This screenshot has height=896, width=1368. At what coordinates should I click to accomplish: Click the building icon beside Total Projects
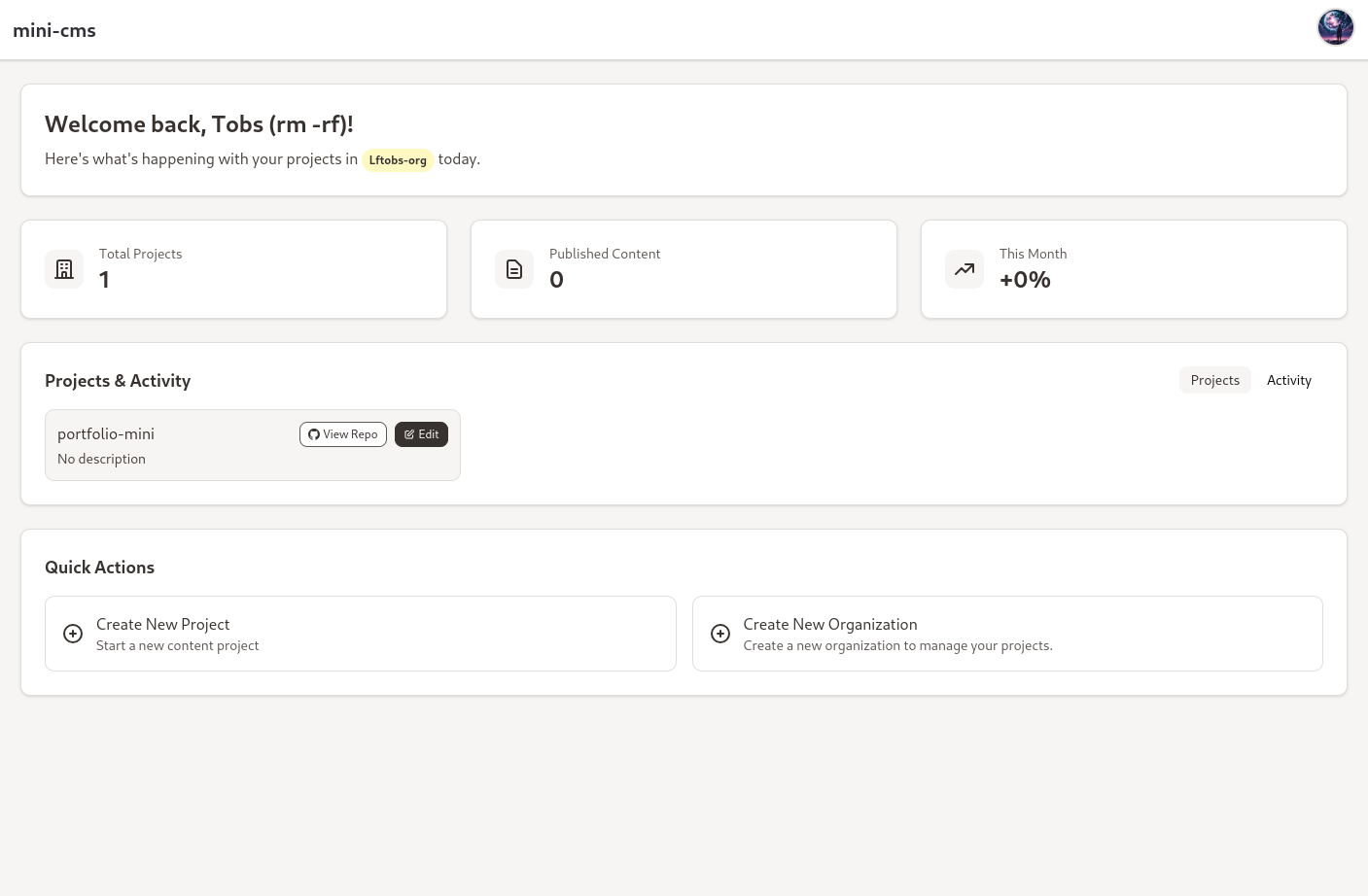coord(64,269)
